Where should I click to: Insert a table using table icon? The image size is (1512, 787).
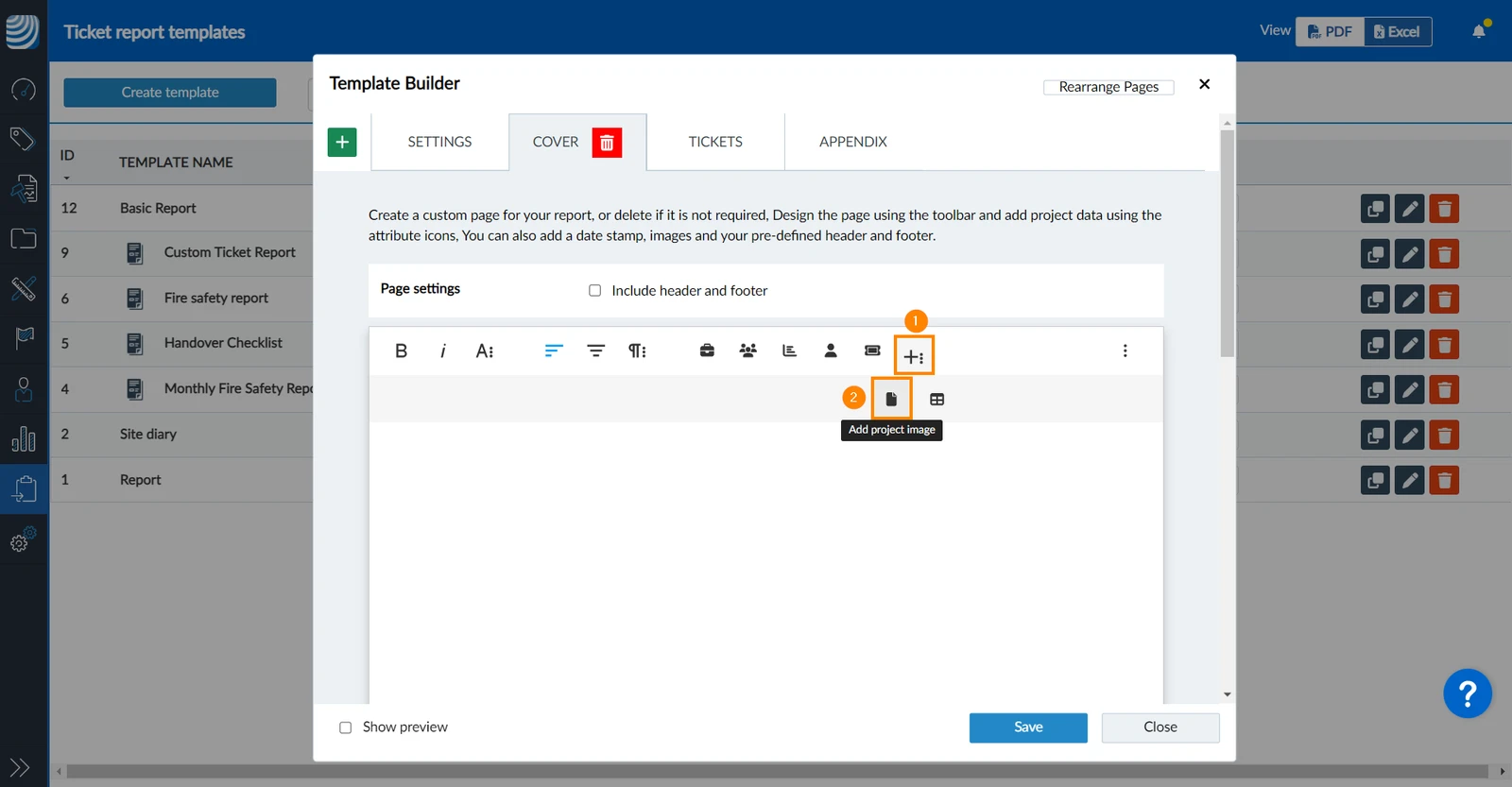[x=936, y=399]
